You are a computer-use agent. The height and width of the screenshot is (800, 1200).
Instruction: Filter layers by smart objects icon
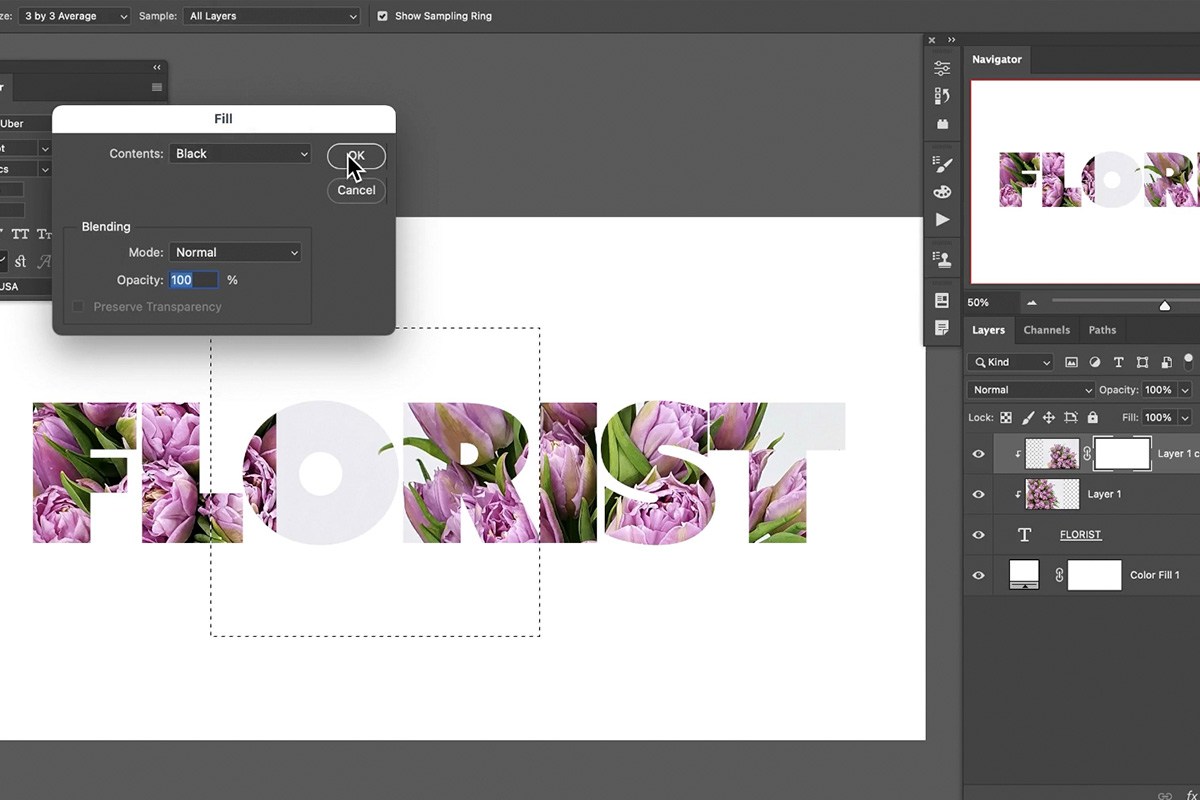tap(1165, 362)
